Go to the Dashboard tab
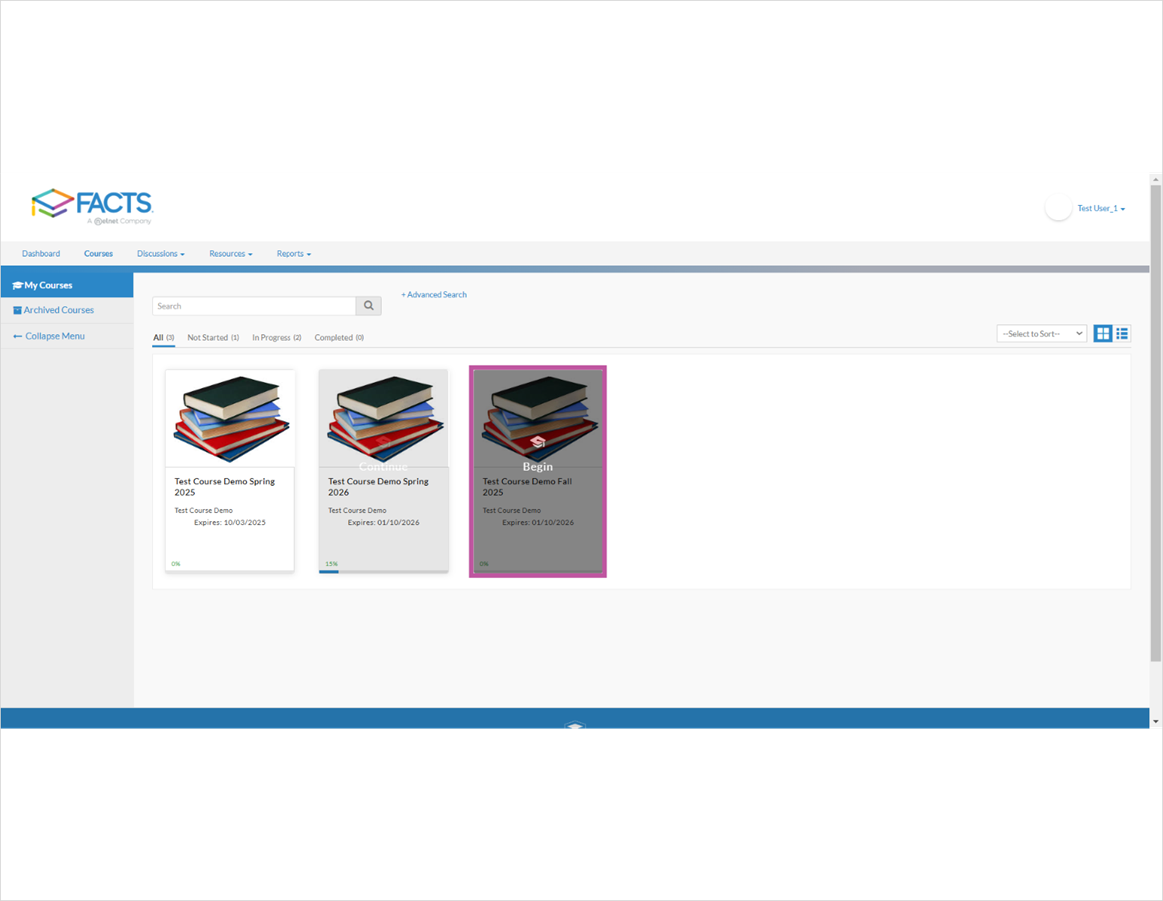1163x901 pixels. tap(41, 253)
